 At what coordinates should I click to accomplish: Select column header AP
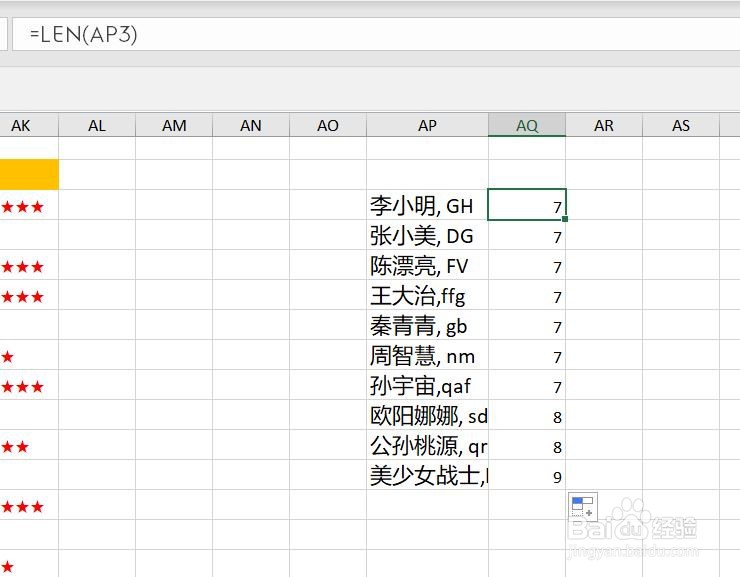(427, 125)
